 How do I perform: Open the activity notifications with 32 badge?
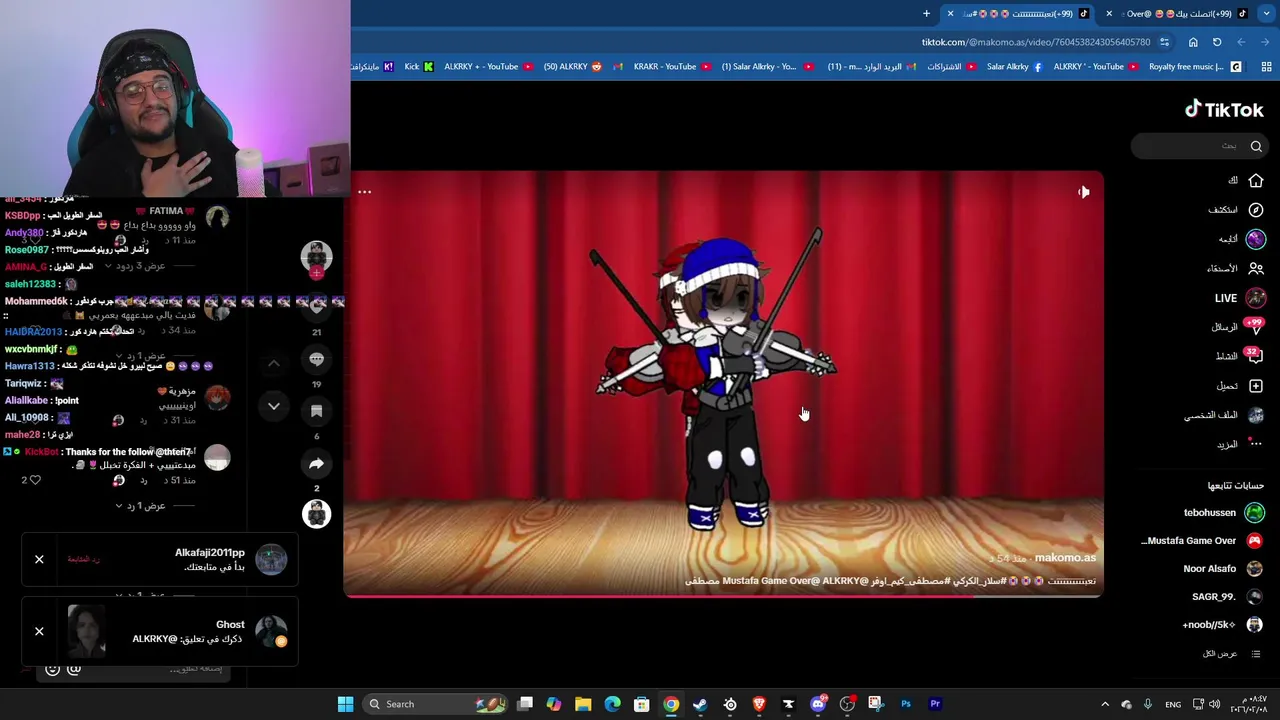(1254, 356)
